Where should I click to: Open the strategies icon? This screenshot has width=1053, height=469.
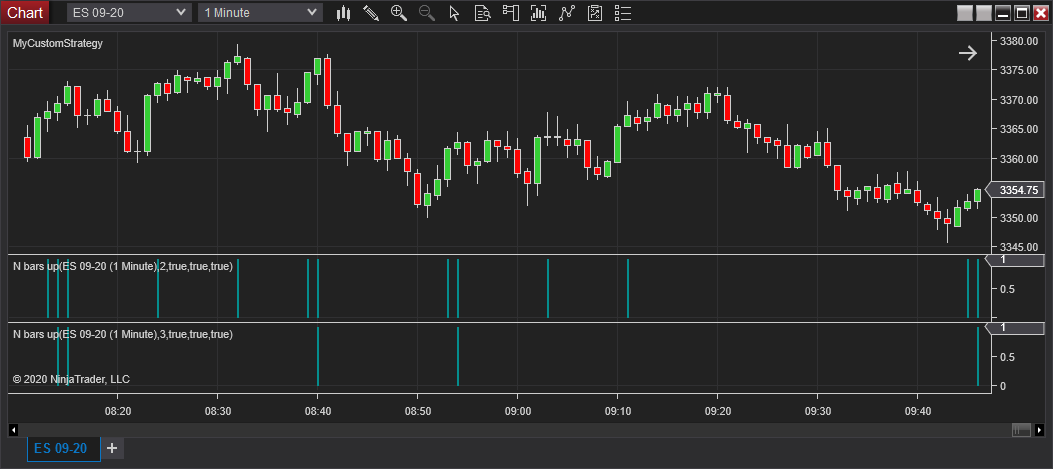[x=567, y=13]
